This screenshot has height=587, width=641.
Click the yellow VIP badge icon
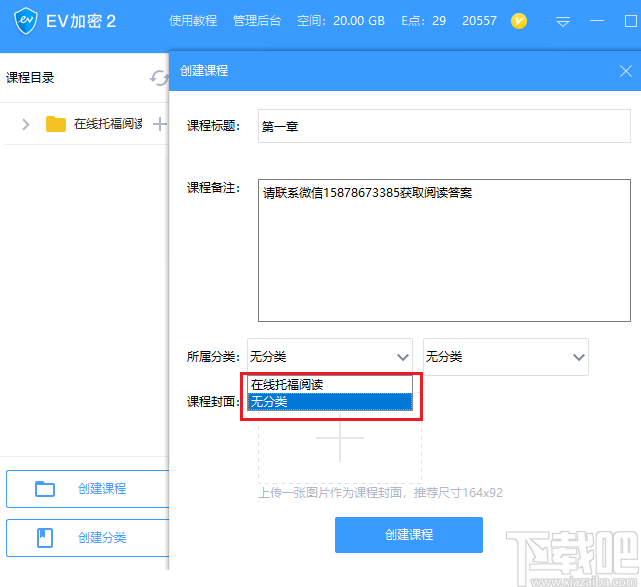(x=519, y=21)
